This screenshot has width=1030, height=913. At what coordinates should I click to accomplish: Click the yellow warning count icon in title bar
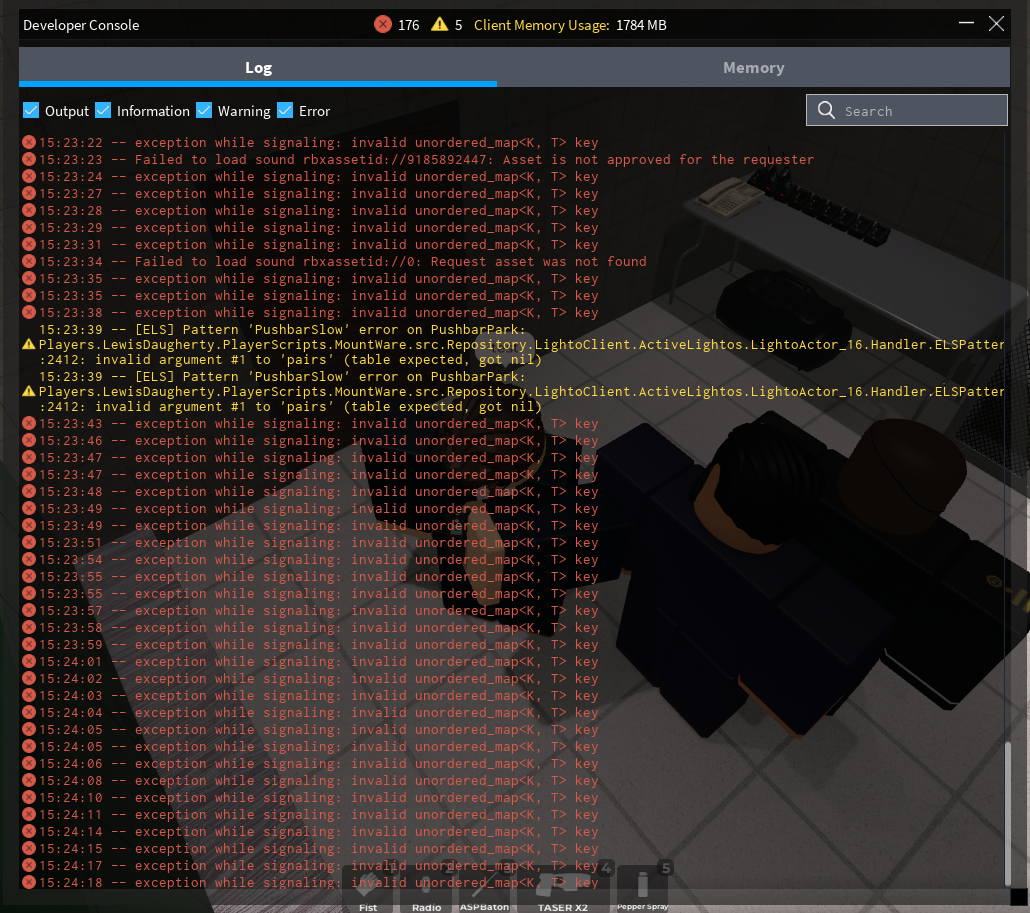(439, 25)
